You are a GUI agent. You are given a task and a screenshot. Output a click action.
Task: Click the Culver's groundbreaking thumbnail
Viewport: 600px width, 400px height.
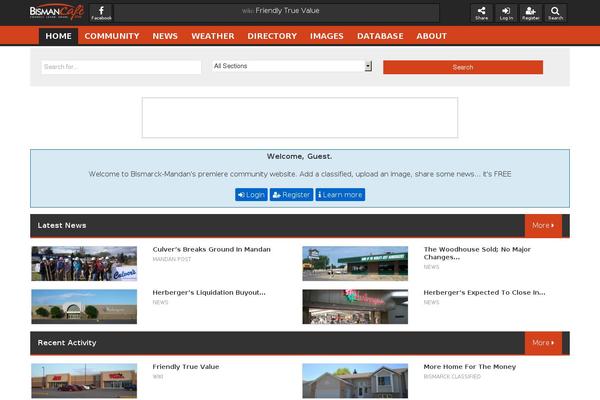pyautogui.click(x=84, y=264)
